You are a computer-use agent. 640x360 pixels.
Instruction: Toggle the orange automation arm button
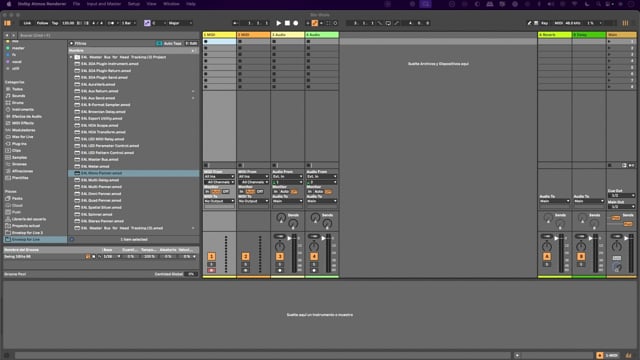click(x=315, y=23)
